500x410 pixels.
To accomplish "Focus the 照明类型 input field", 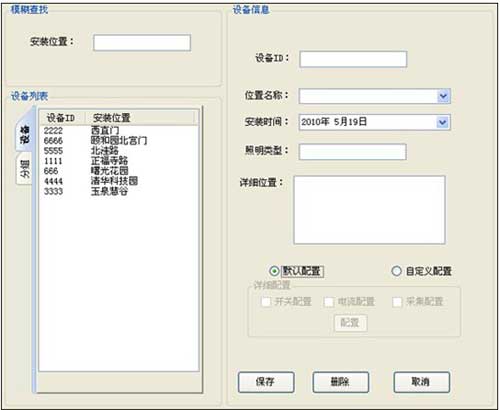I will 352,152.
